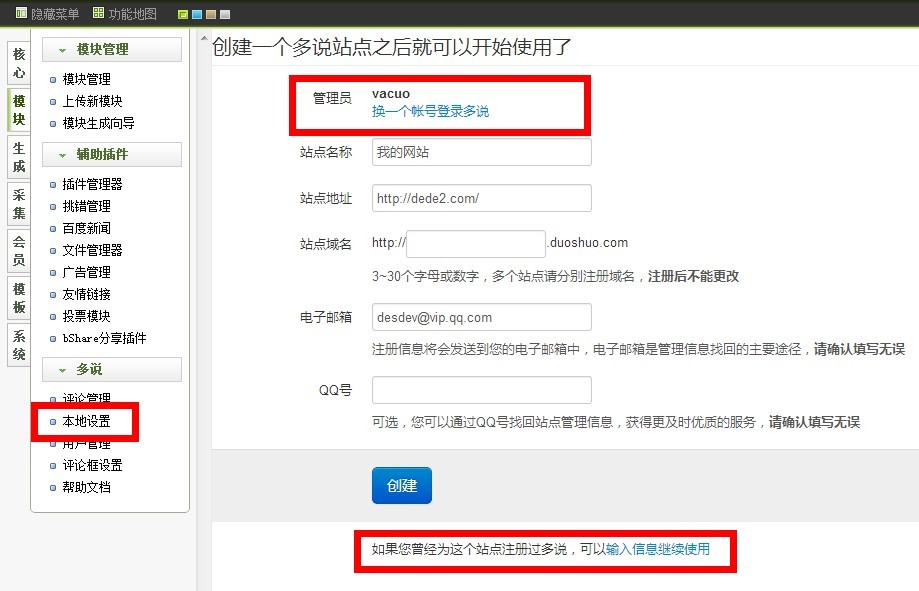Choose the tan color theme swatch

(211, 14)
